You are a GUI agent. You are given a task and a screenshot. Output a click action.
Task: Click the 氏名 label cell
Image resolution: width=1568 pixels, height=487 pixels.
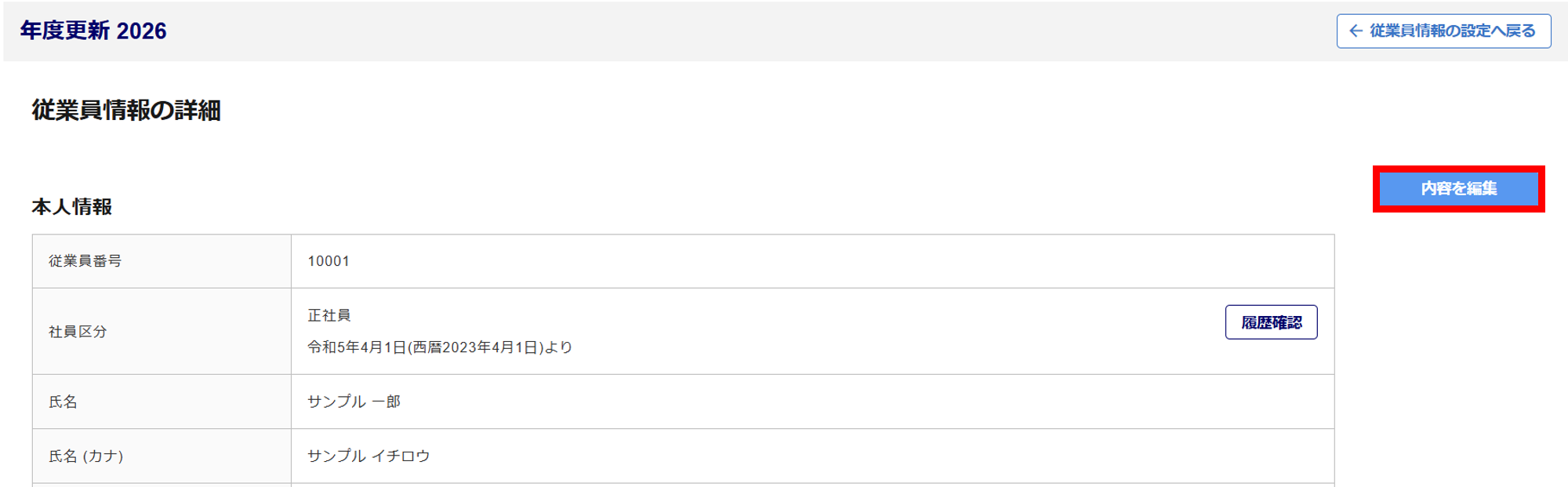tap(63, 402)
